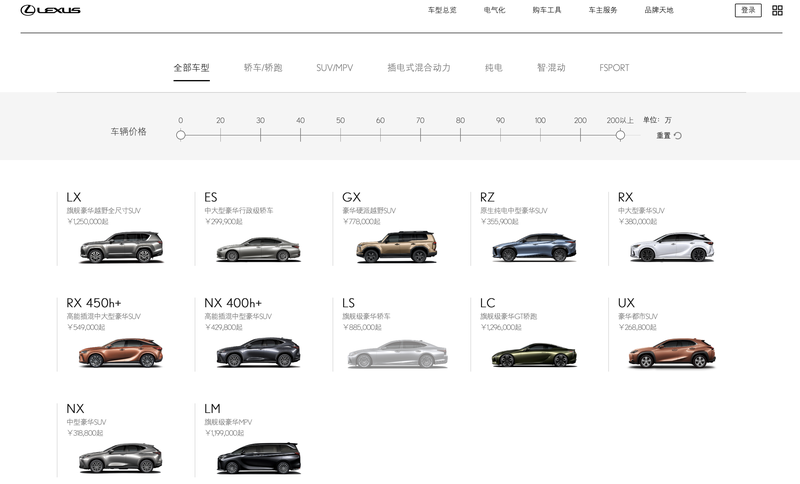
Task: Open the LS sedan thumbnail
Action: point(397,354)
